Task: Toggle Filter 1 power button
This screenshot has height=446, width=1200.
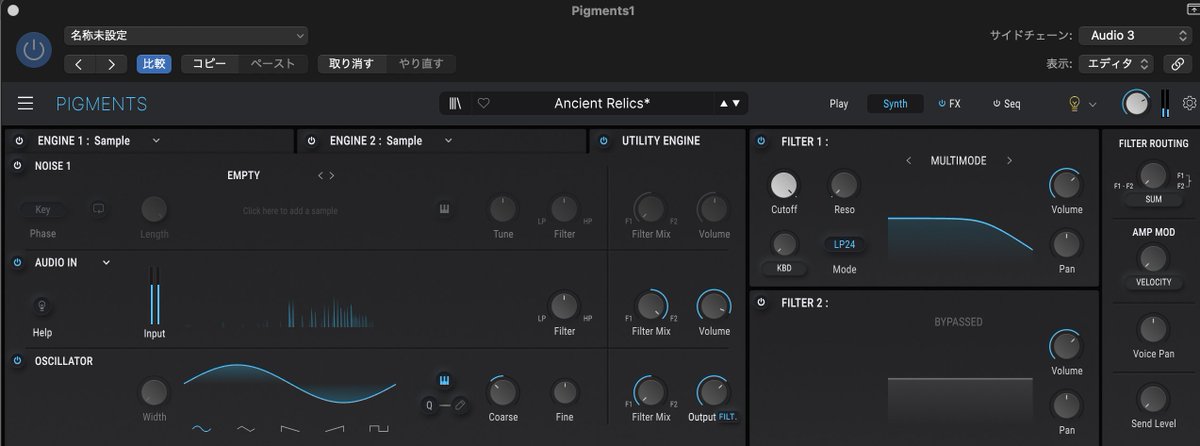Action: (761, 141)
